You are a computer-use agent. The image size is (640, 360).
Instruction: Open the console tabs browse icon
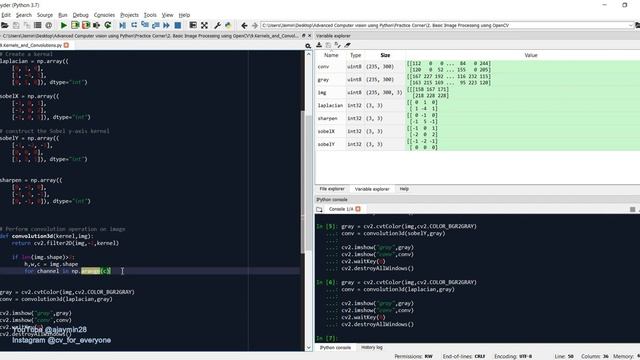coord(319,209)
